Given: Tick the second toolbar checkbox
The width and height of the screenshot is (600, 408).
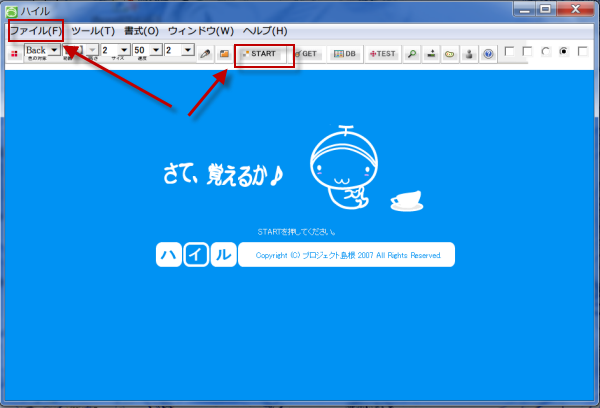Looking at the screenshot, I should (528, 51).
